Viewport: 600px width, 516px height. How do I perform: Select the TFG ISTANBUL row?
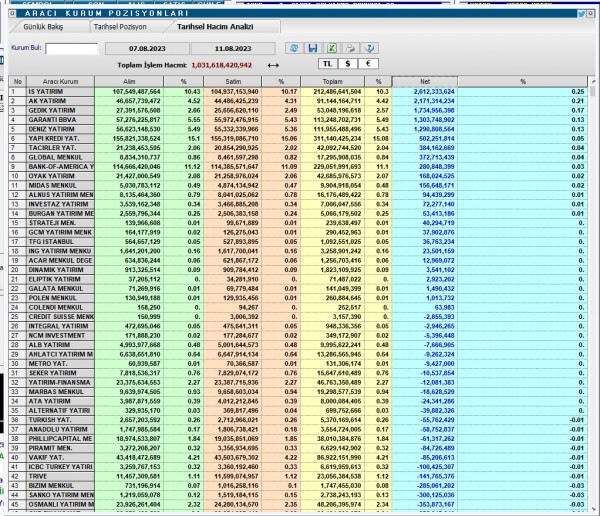[x=298, y=242]
